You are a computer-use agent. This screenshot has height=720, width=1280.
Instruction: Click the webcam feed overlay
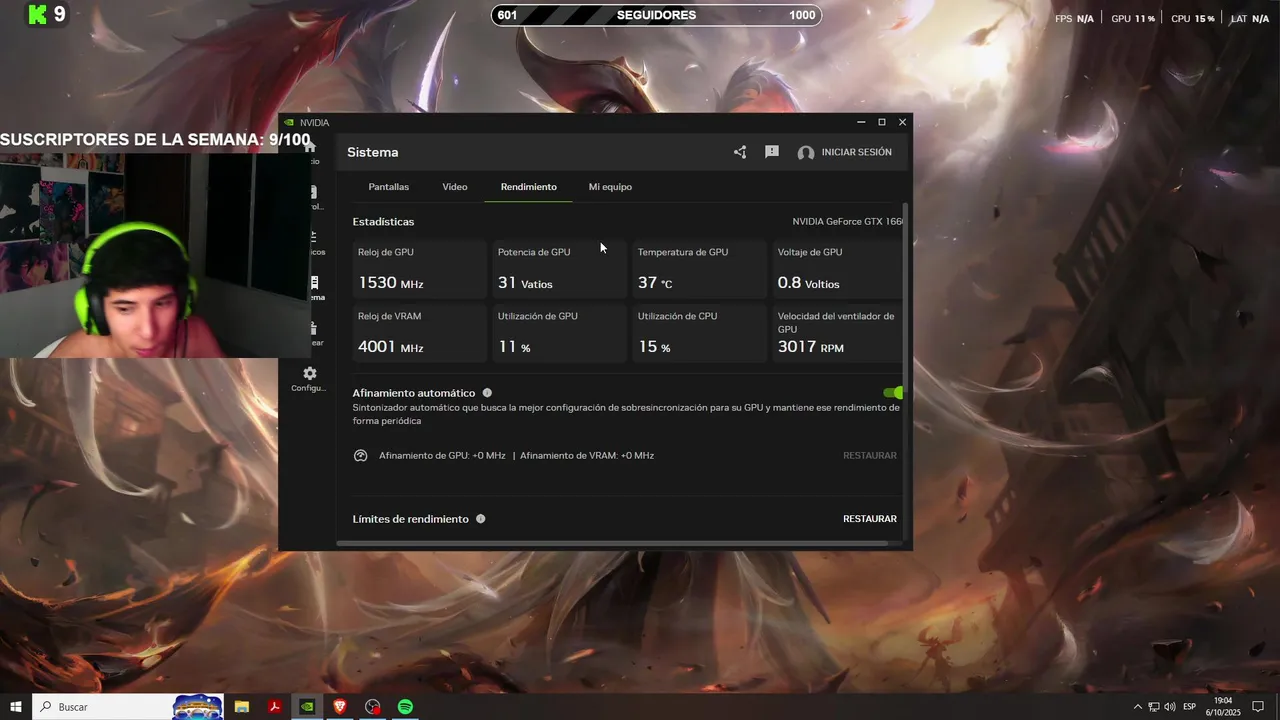[x=153, y=254]
